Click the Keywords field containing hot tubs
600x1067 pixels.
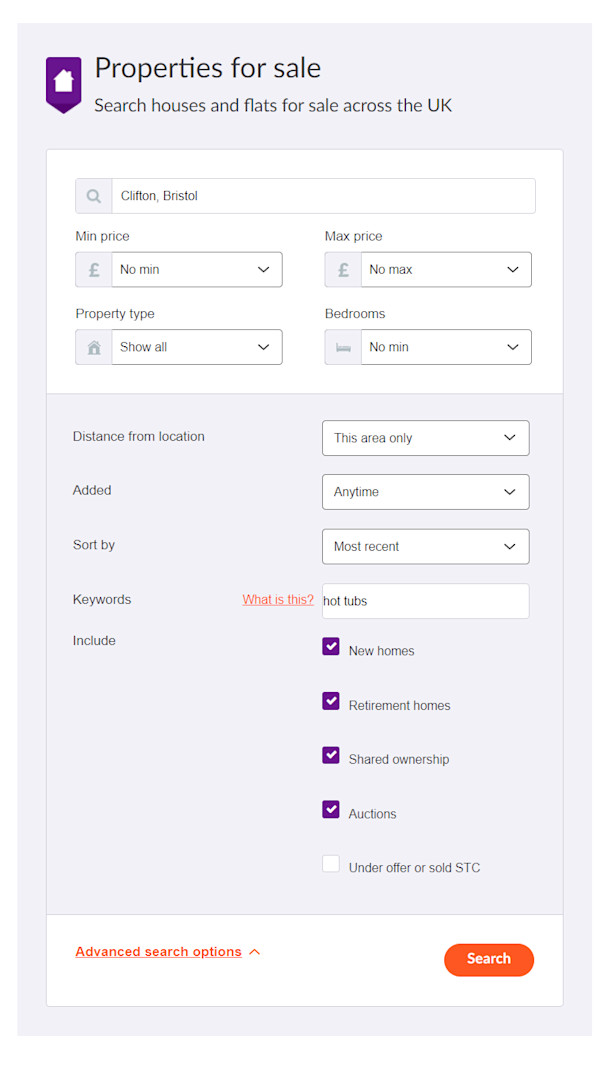[426, 602]
